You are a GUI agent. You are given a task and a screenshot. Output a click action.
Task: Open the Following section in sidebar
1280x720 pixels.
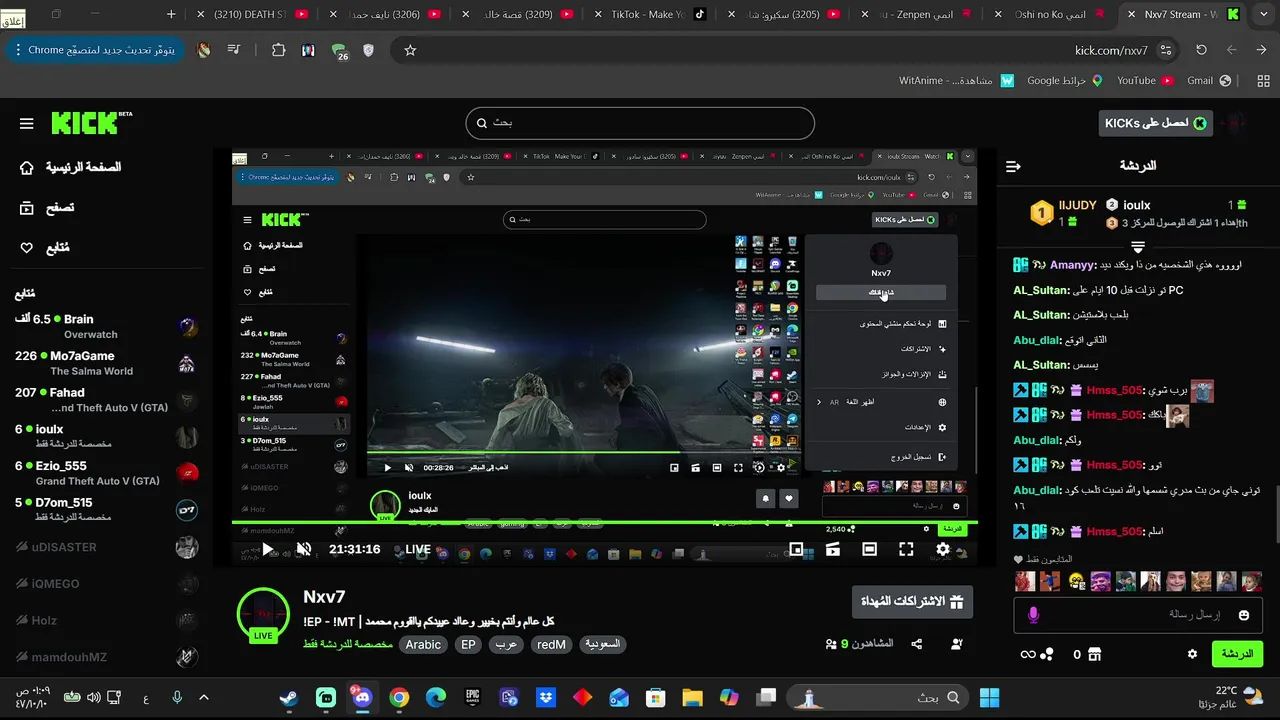[45, 247]
